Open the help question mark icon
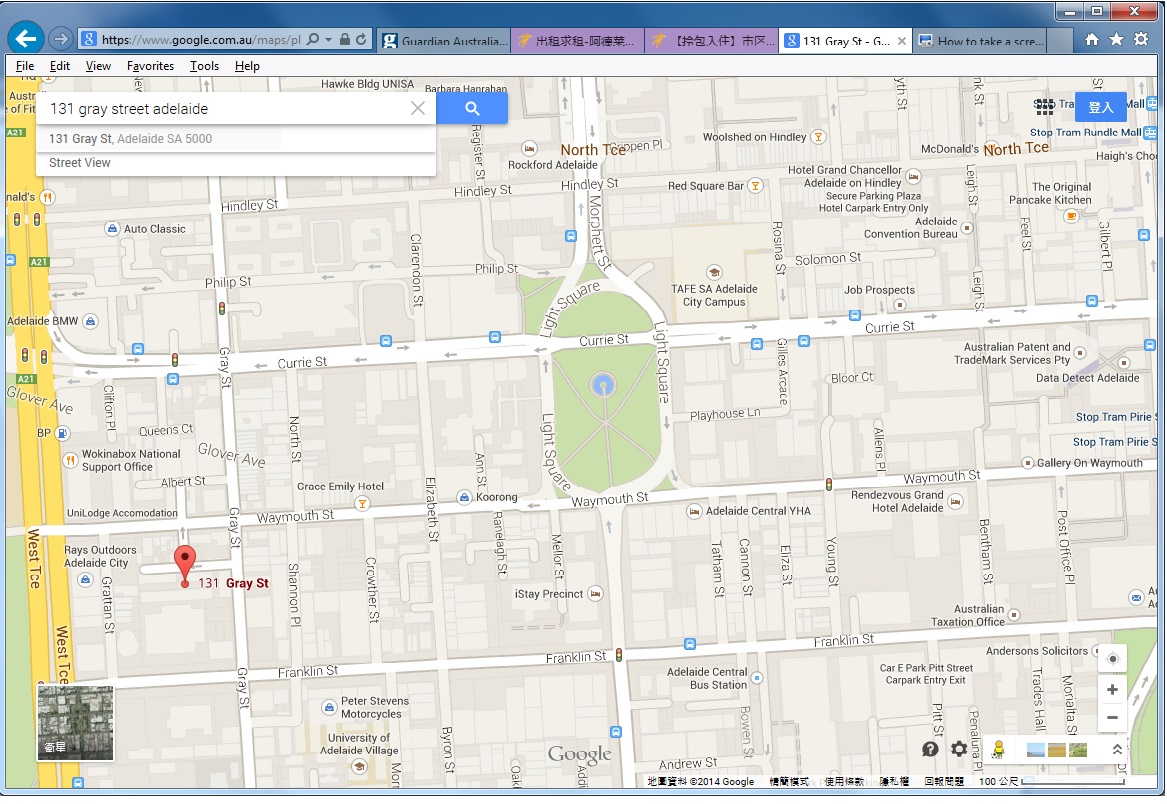This screenshot has width=1167, height=804. [x=930, y=749]
